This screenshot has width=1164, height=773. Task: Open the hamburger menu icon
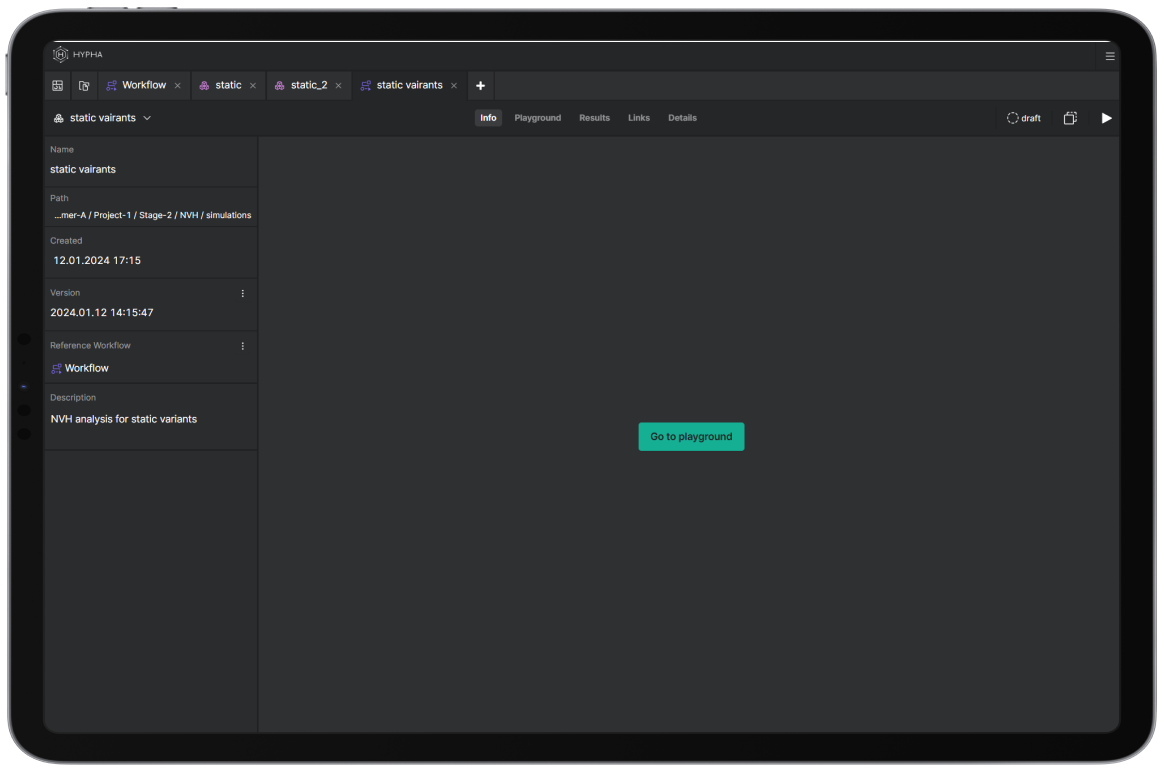[1109, 56]
